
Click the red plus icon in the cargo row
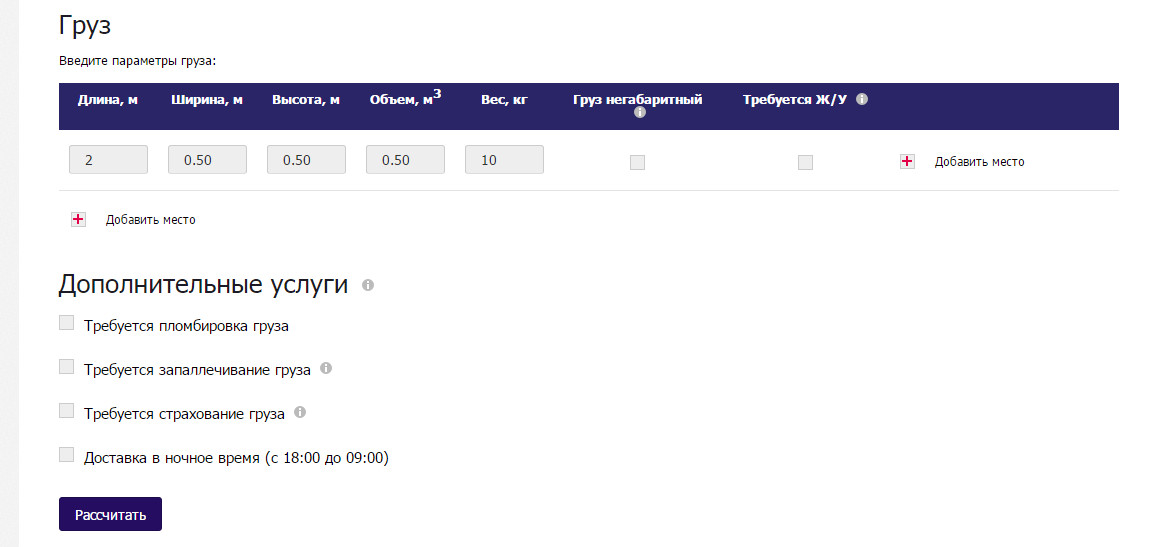tap(907, 161)
